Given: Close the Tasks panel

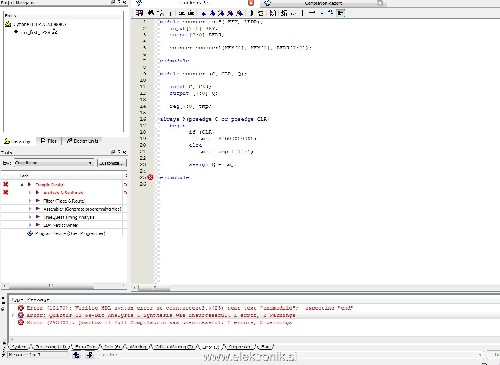Looking at the screenshot, I should tap(124, 152).
